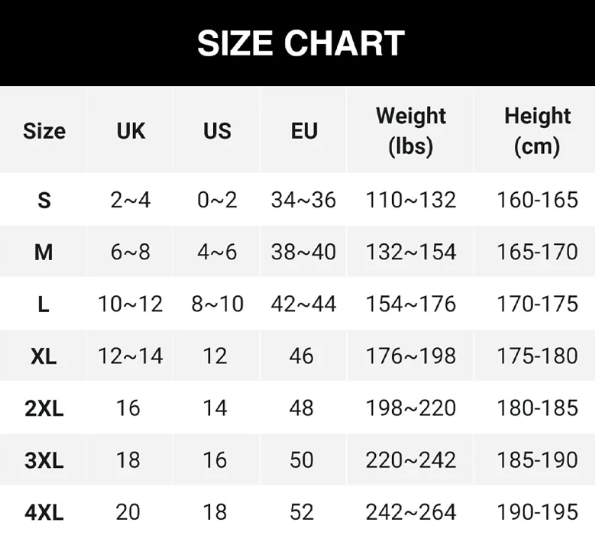Click the L size row label
The height and width of the screenshot is (536, 595).
[x=44, y=304]
